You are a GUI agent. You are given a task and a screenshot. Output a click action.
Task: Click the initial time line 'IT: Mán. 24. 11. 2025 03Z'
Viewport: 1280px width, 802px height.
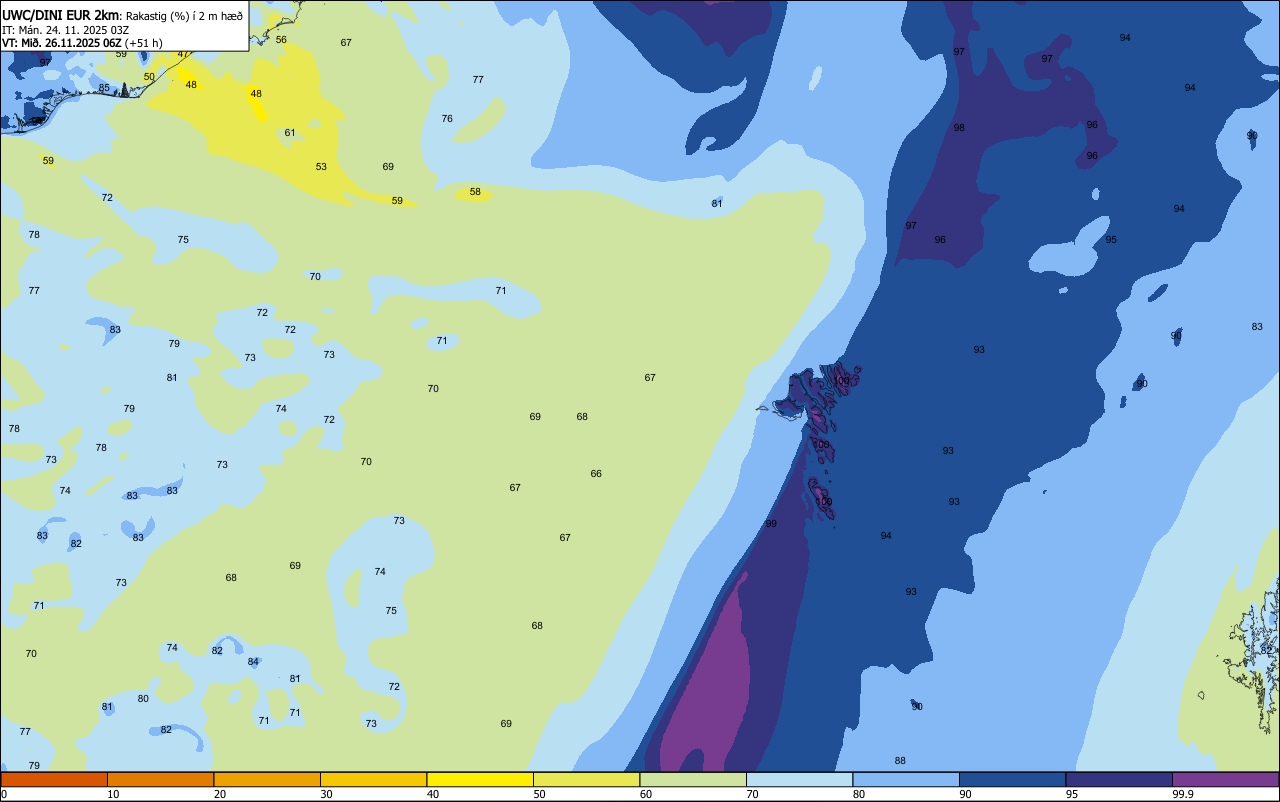pyautogui.click(x=67, y=29)
